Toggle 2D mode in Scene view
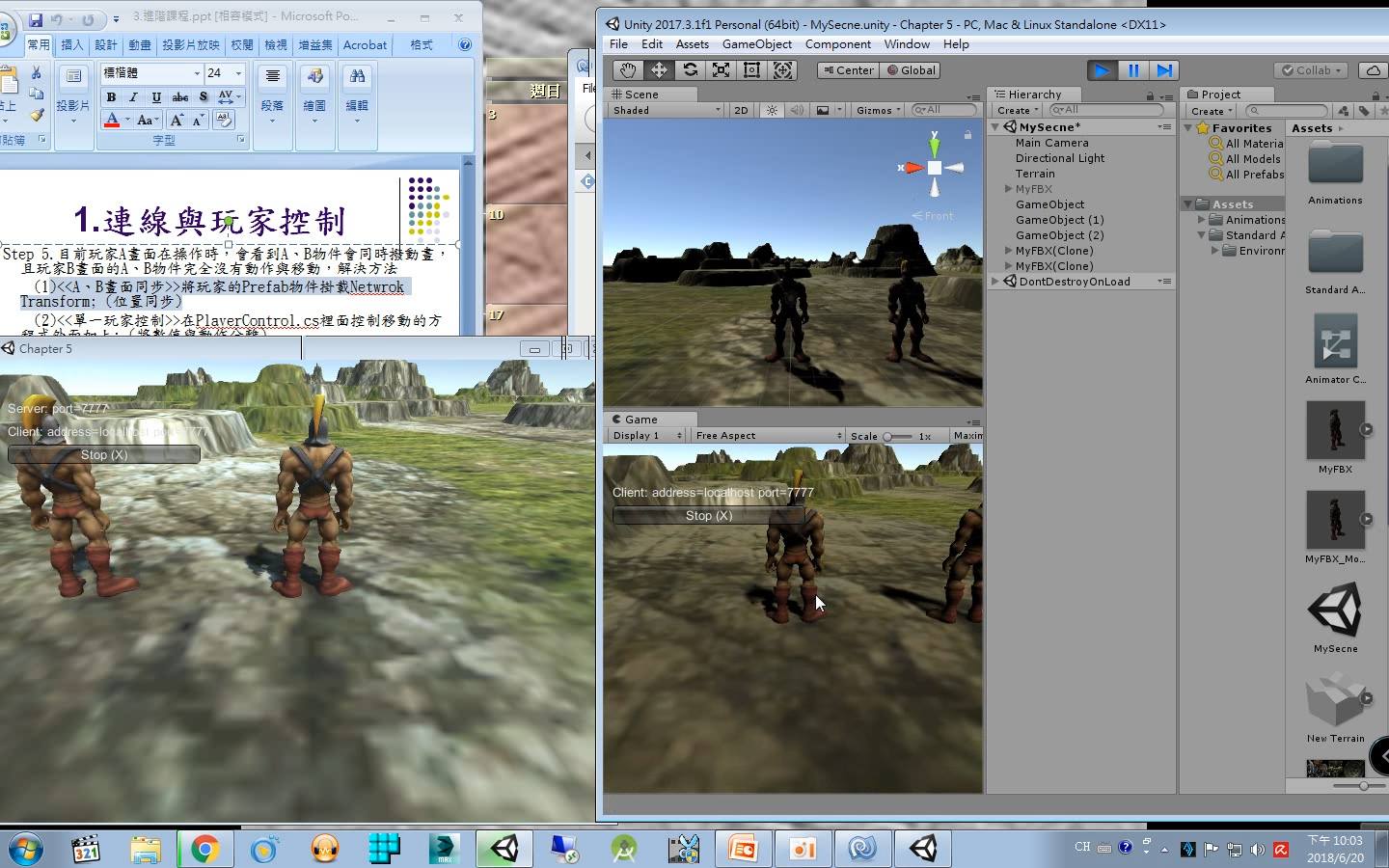Viewport: 1389px width, 868px height. [x=741, y=110]
